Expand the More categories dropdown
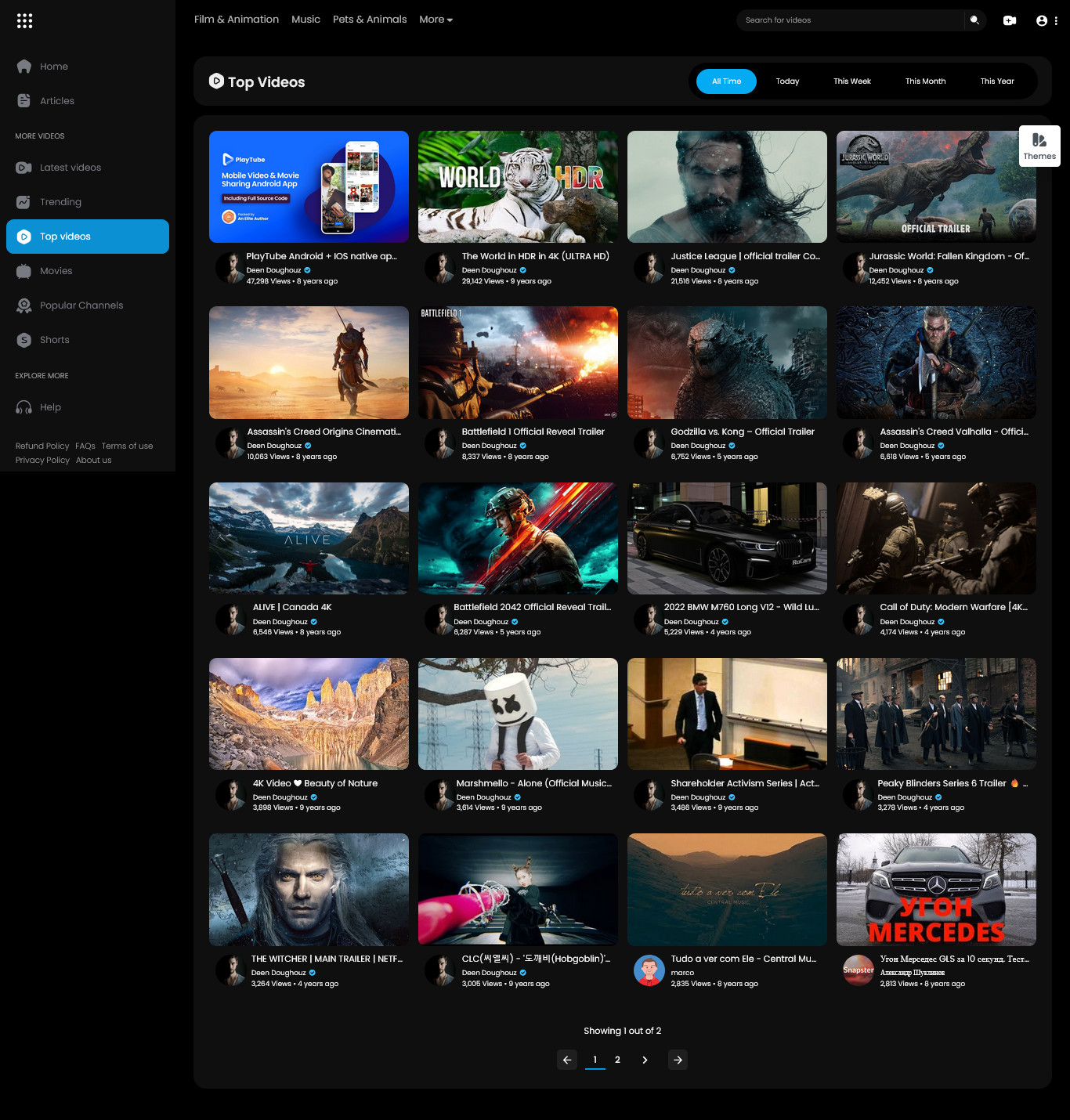The image size is (1070, 1120). pos(436,20)
